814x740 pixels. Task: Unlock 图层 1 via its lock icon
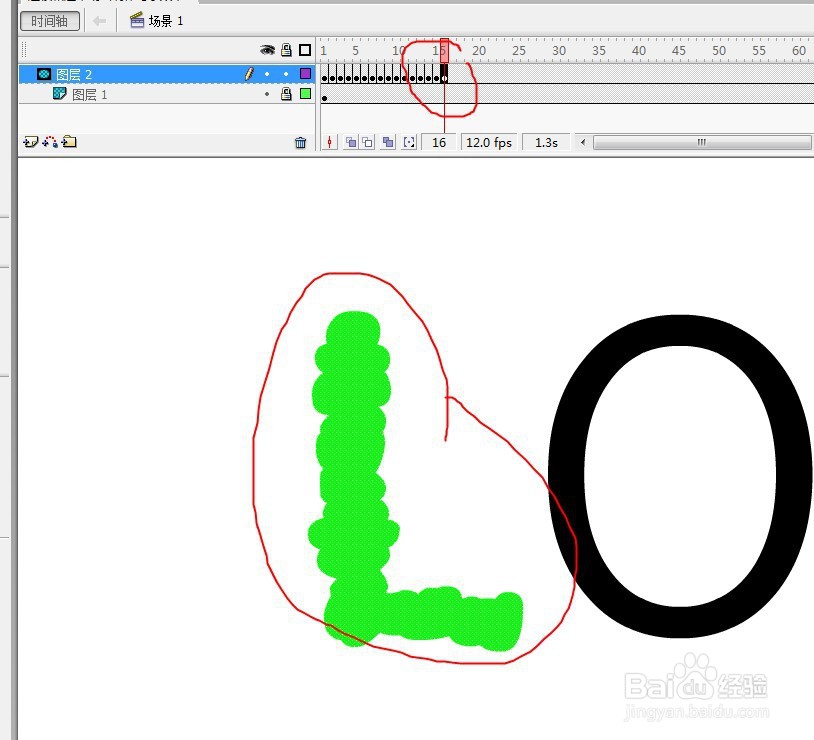point(286,94)
